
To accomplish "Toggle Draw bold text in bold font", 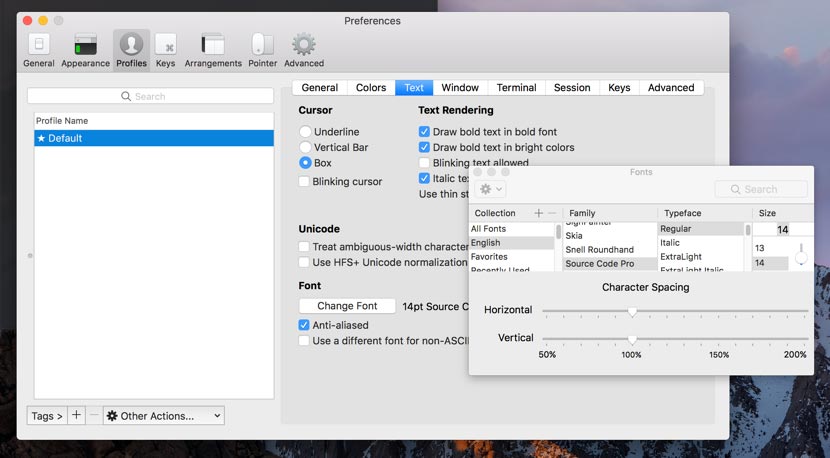I will (x=424, y=131).
